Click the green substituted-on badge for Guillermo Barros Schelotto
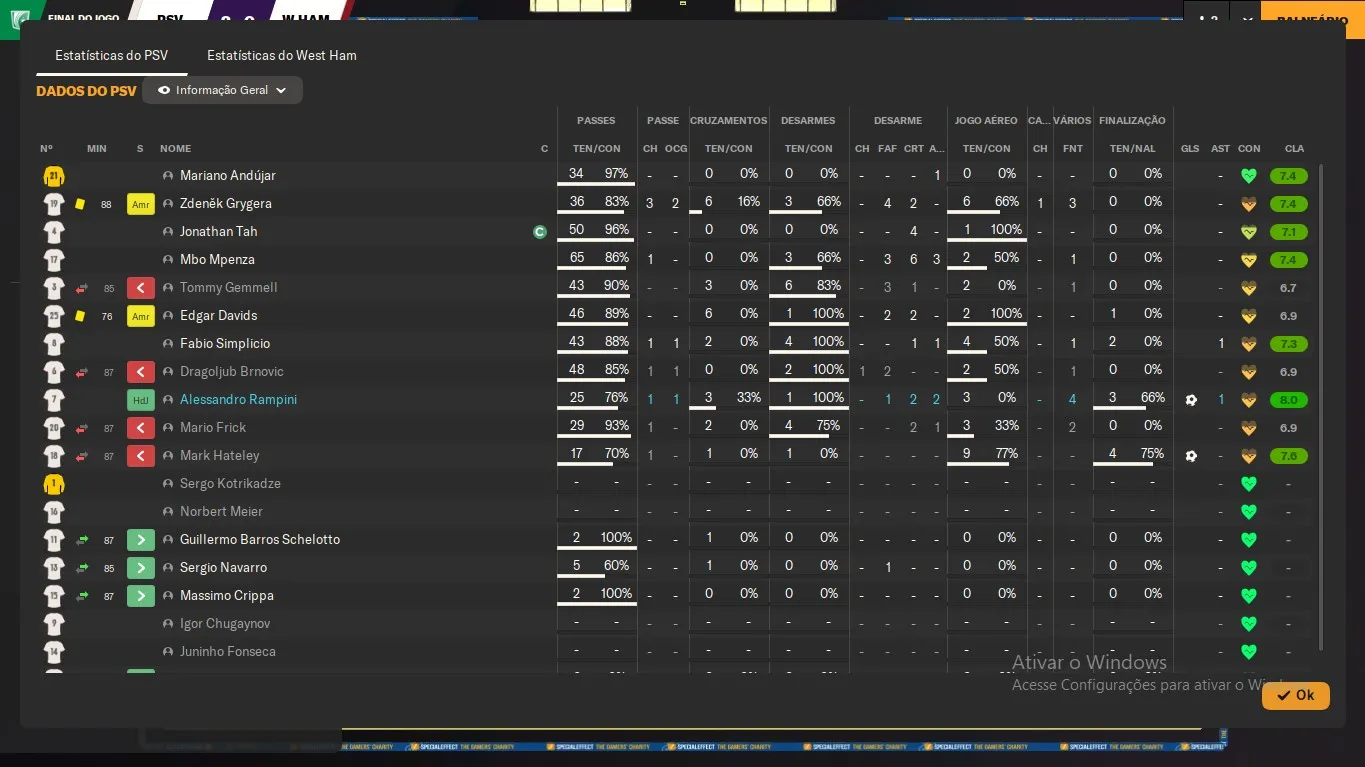 coord(140,540)
